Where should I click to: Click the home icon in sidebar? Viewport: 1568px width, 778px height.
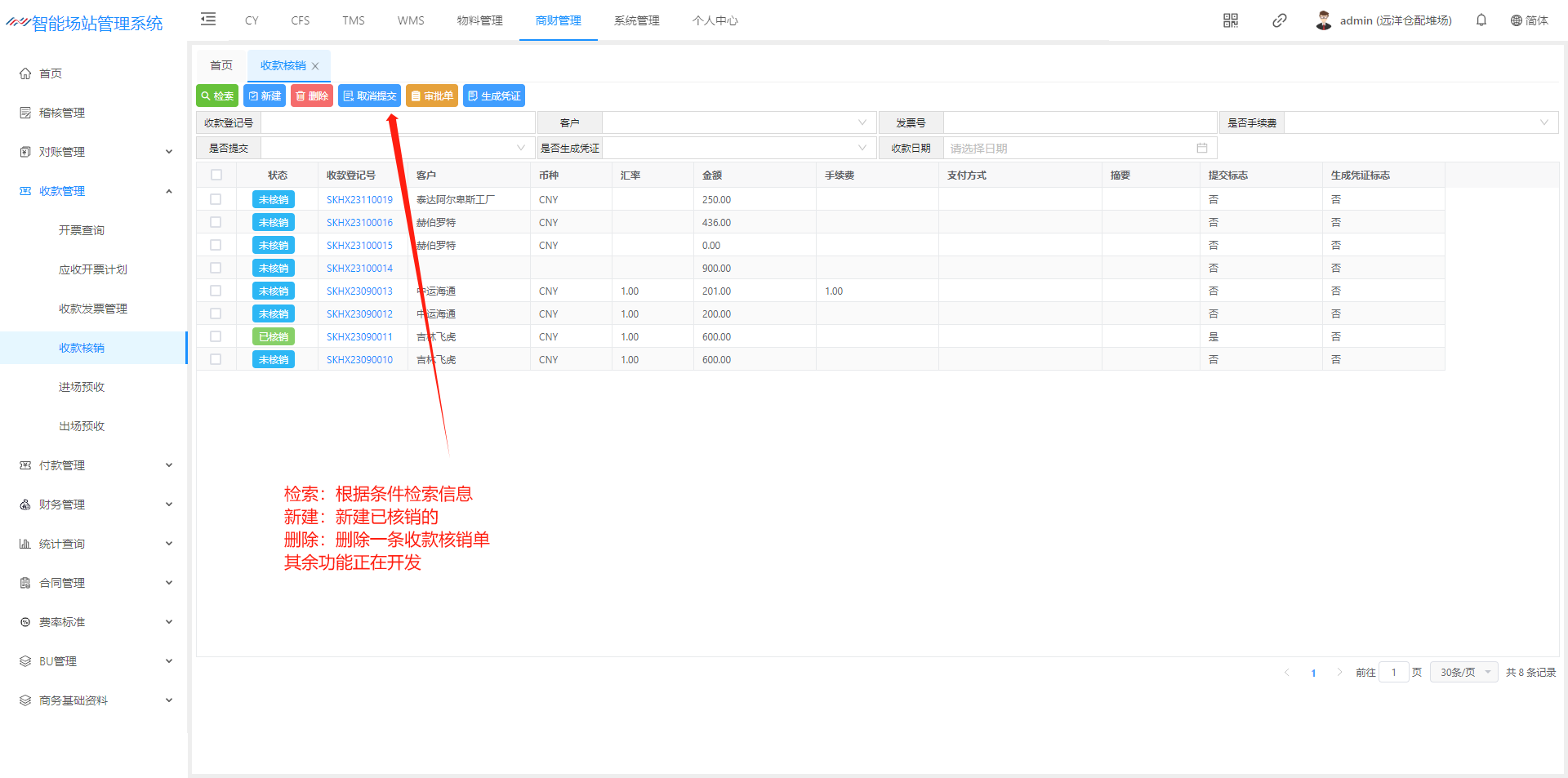pyautogui.click(x=25, y=73)
